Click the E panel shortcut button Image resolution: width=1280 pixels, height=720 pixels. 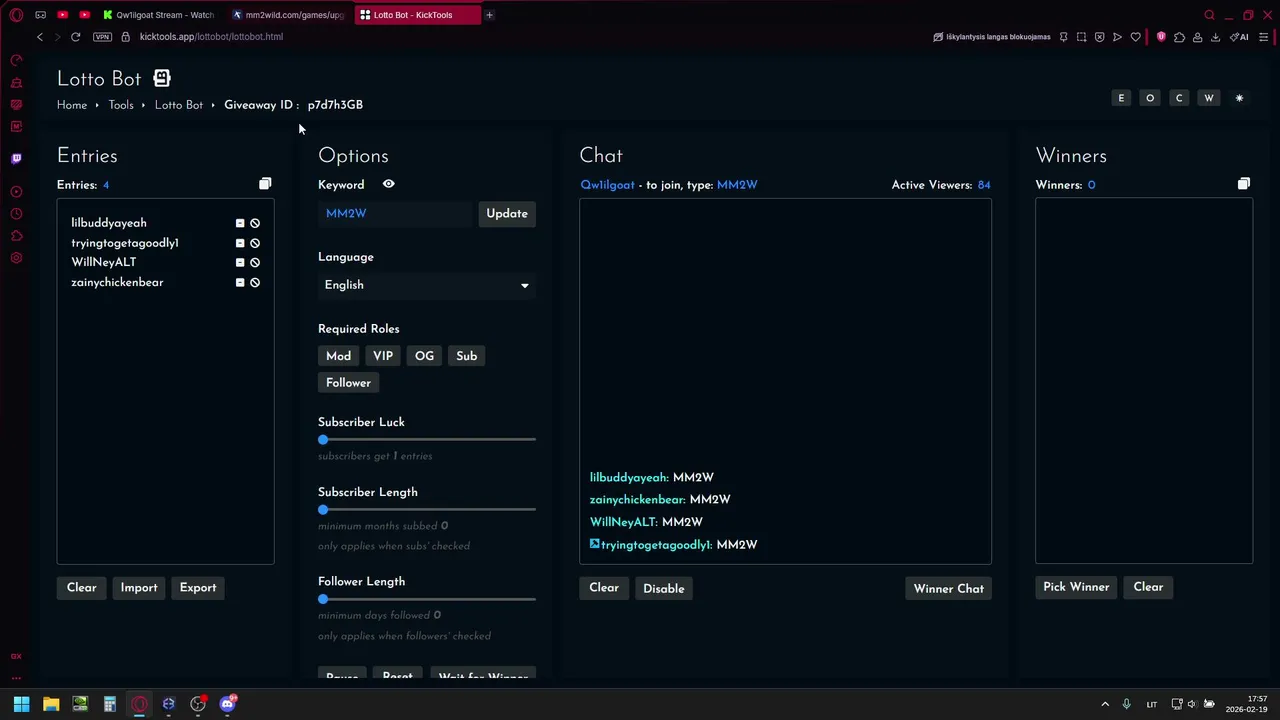click(1121, 98)
